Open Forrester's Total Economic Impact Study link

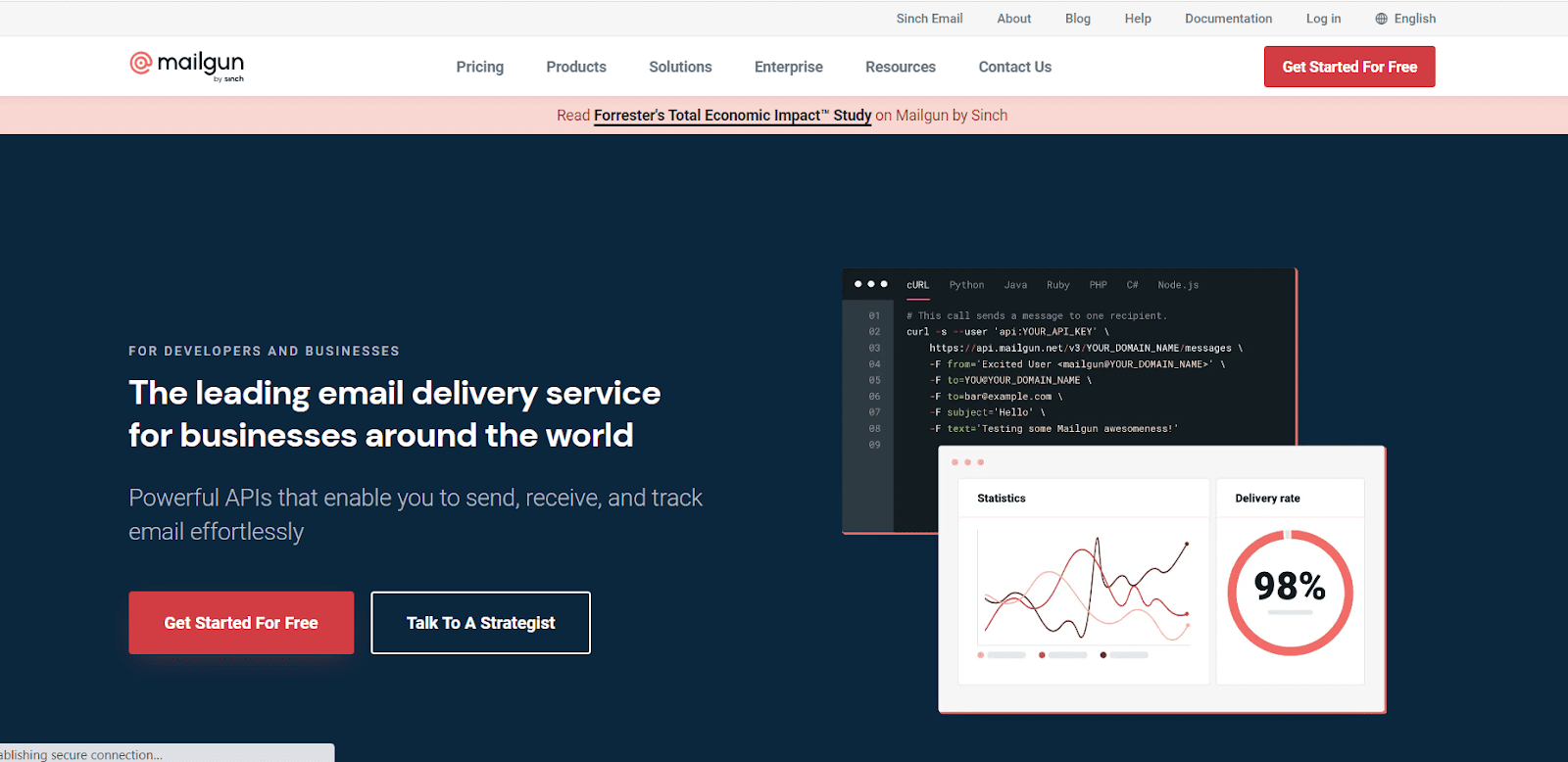pyautogui.click(x=732, y=116)
